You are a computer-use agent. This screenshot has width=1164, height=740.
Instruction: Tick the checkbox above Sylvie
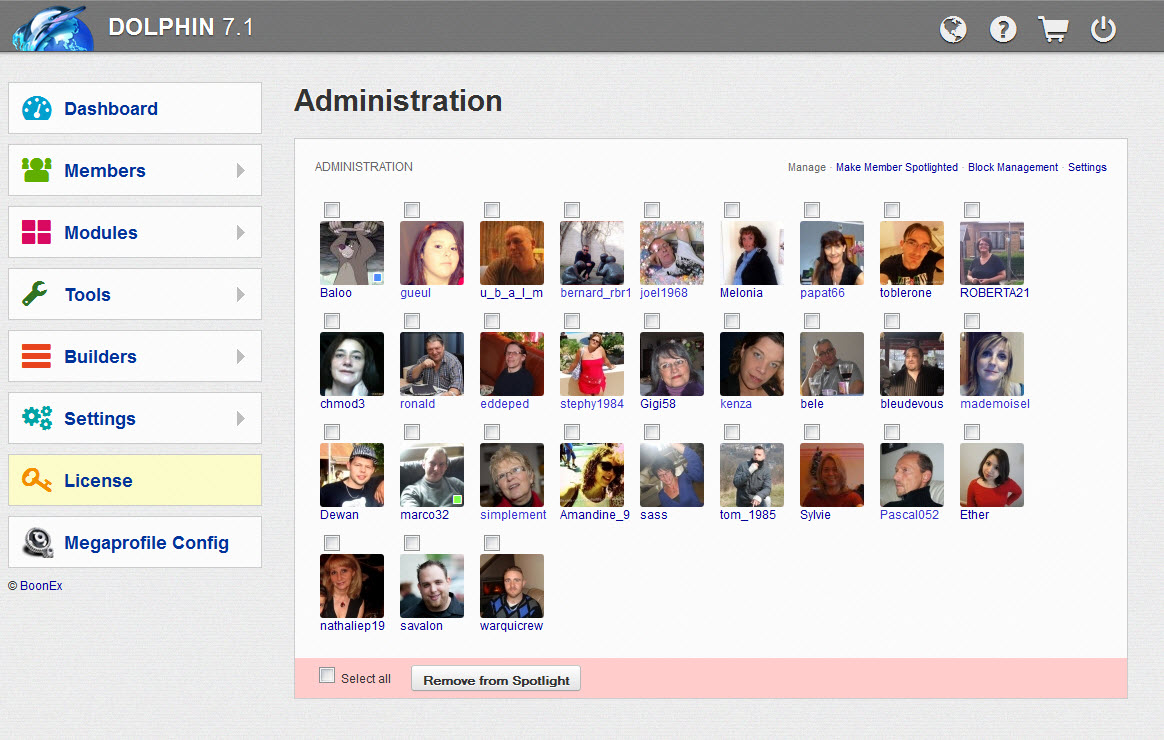812,432
